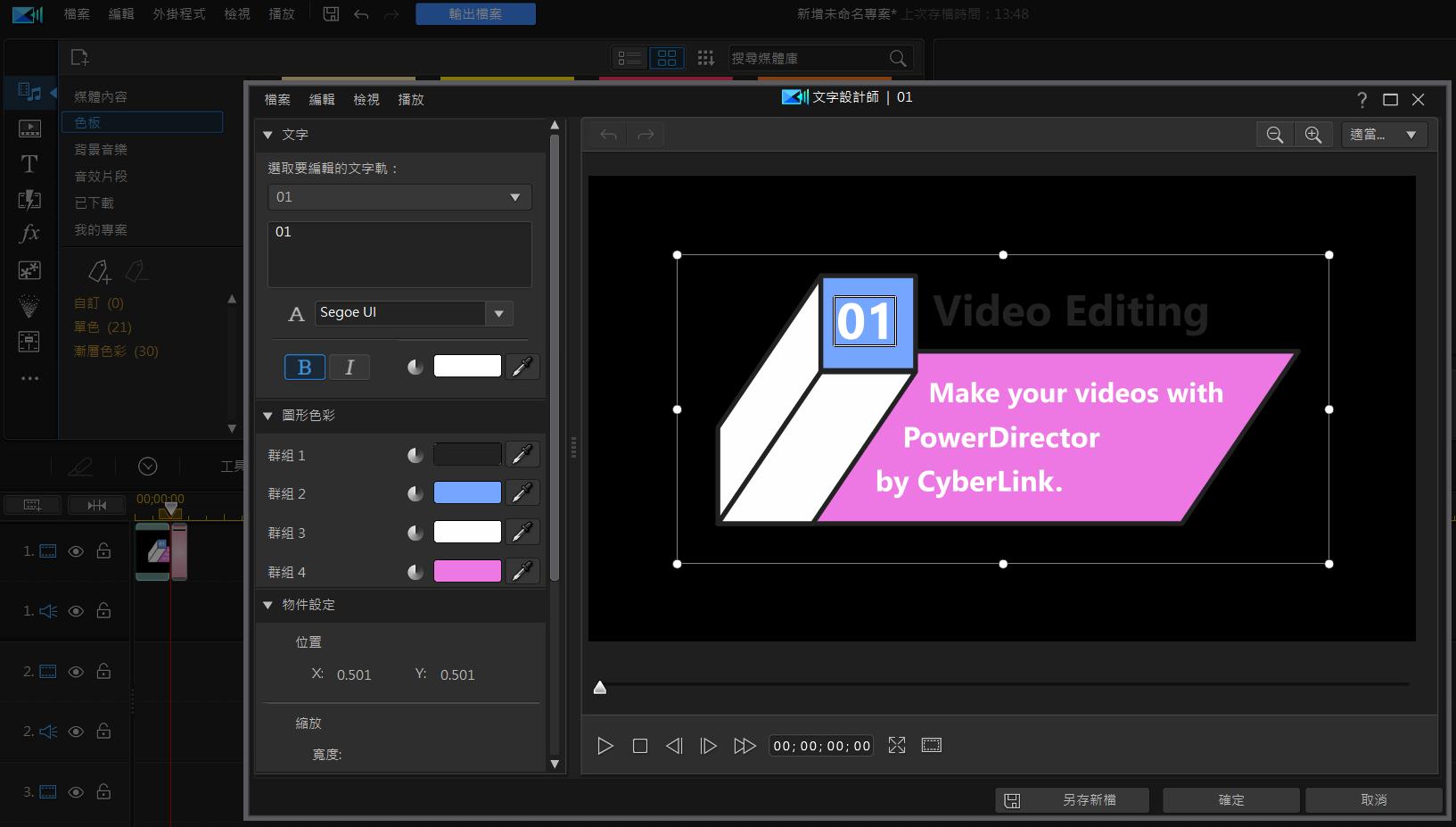This screenshot has height=827, width=1456.
Task: Open the 編輯 menu in designer
Action: point(322,100)
